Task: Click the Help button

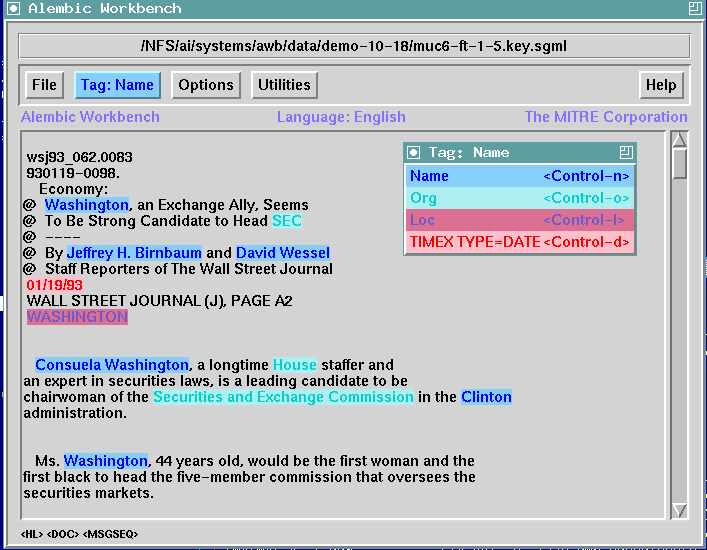Action: coord(661,85)
